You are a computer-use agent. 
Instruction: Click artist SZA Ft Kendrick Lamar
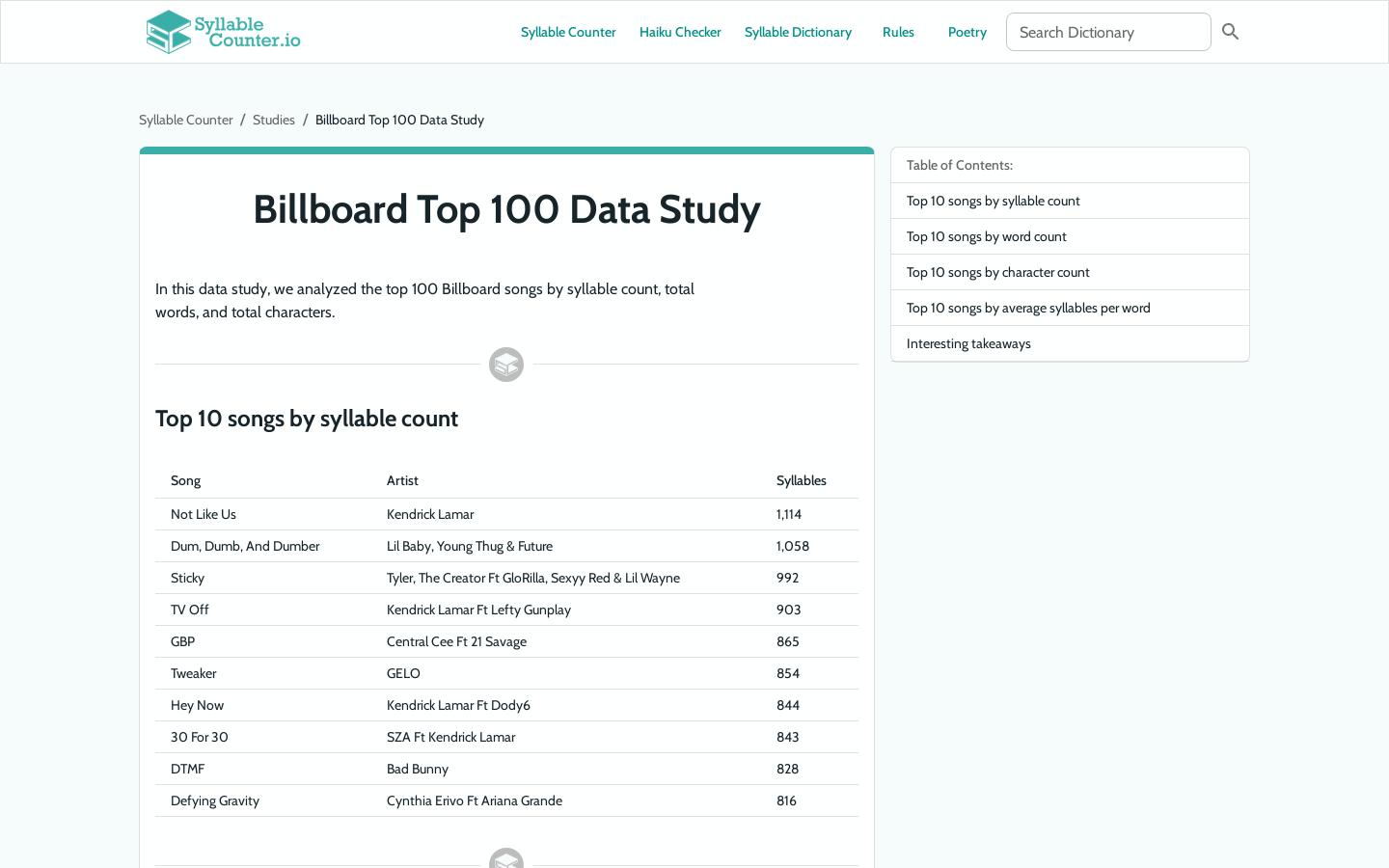click(450, 737)
